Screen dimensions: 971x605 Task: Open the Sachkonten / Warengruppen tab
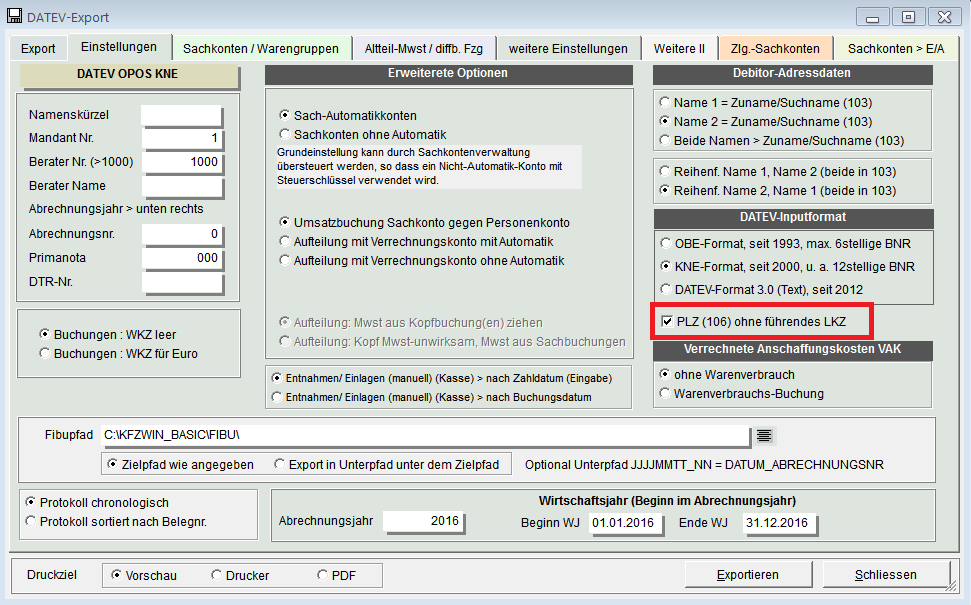point(261,48)
